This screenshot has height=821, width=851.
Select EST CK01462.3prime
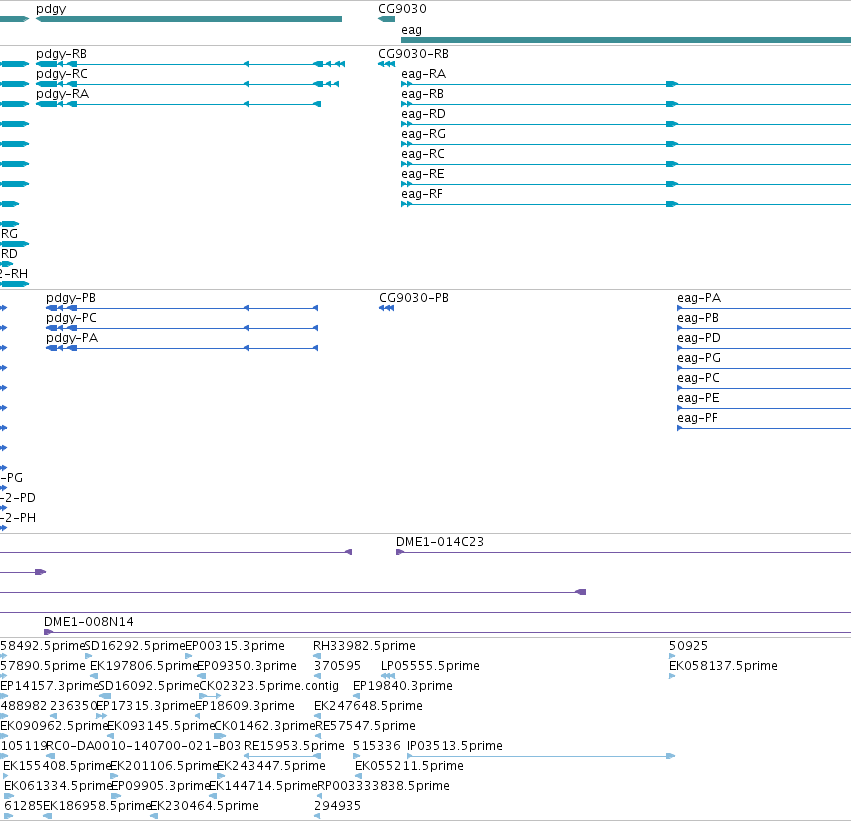coord(265,726)
